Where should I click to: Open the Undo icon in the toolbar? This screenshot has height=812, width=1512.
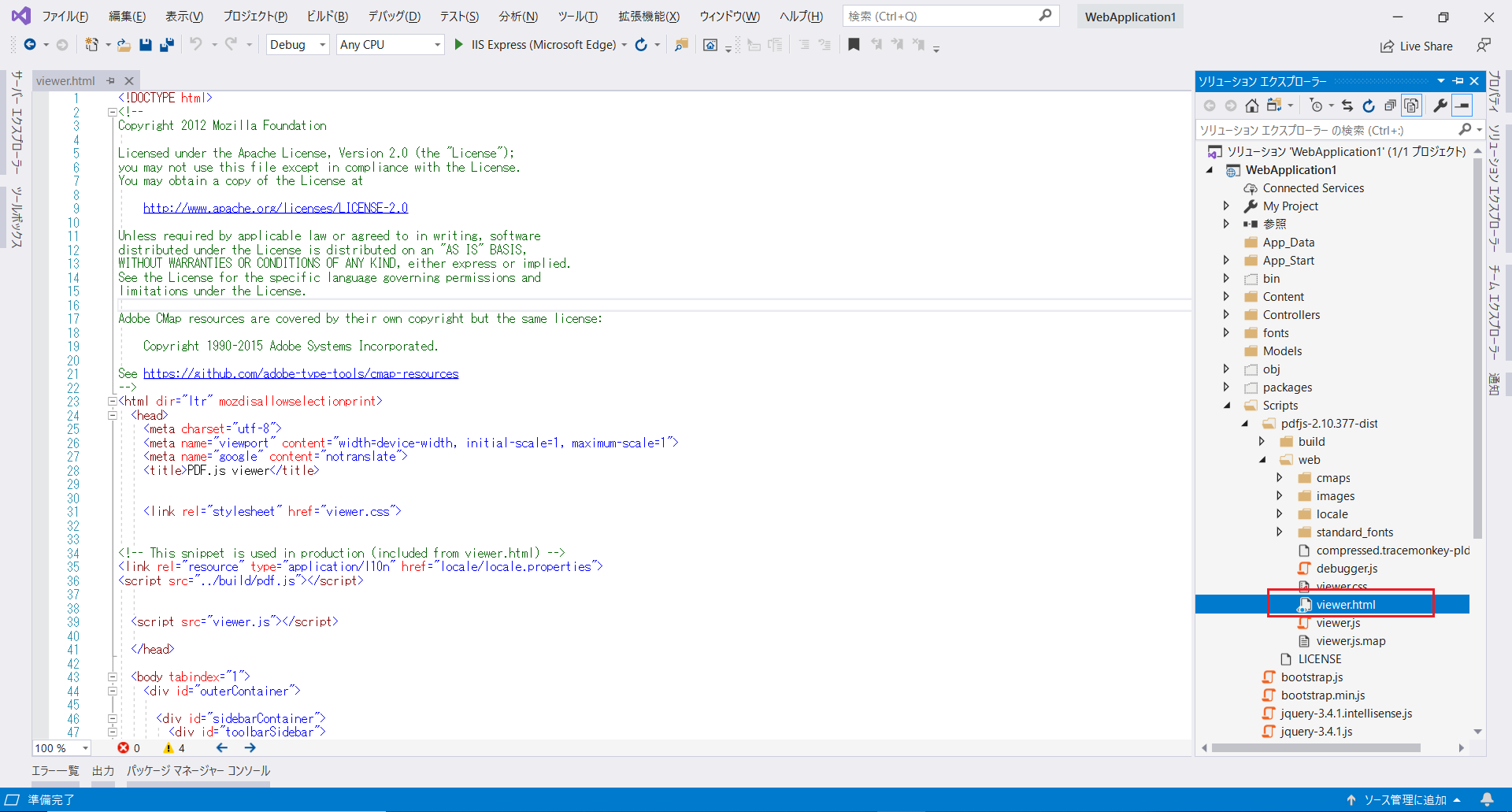(197, 45)
